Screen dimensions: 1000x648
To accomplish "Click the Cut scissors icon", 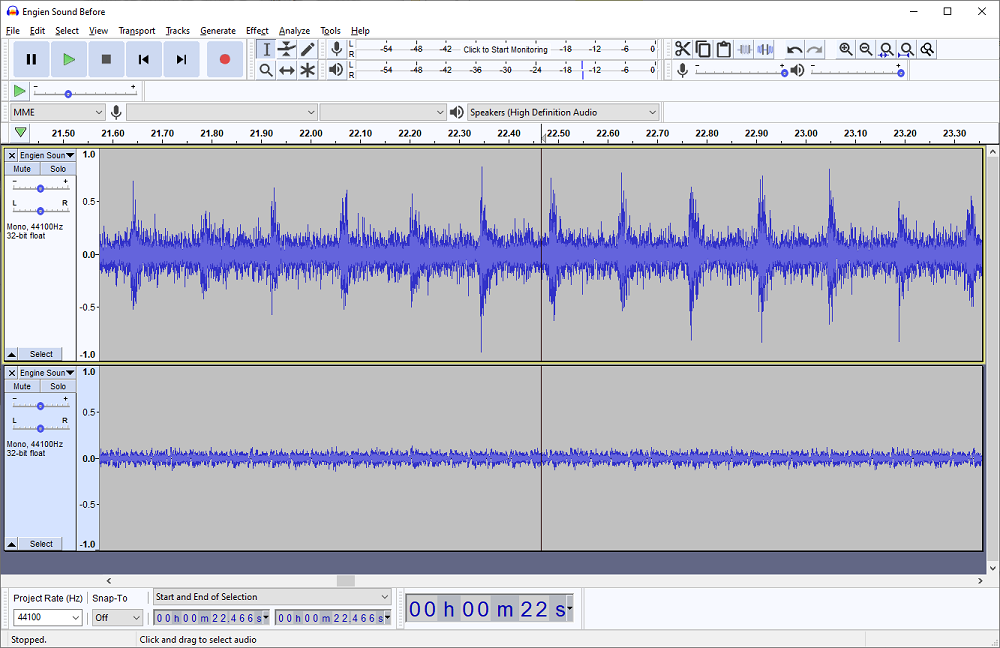I will click(682, 49).
